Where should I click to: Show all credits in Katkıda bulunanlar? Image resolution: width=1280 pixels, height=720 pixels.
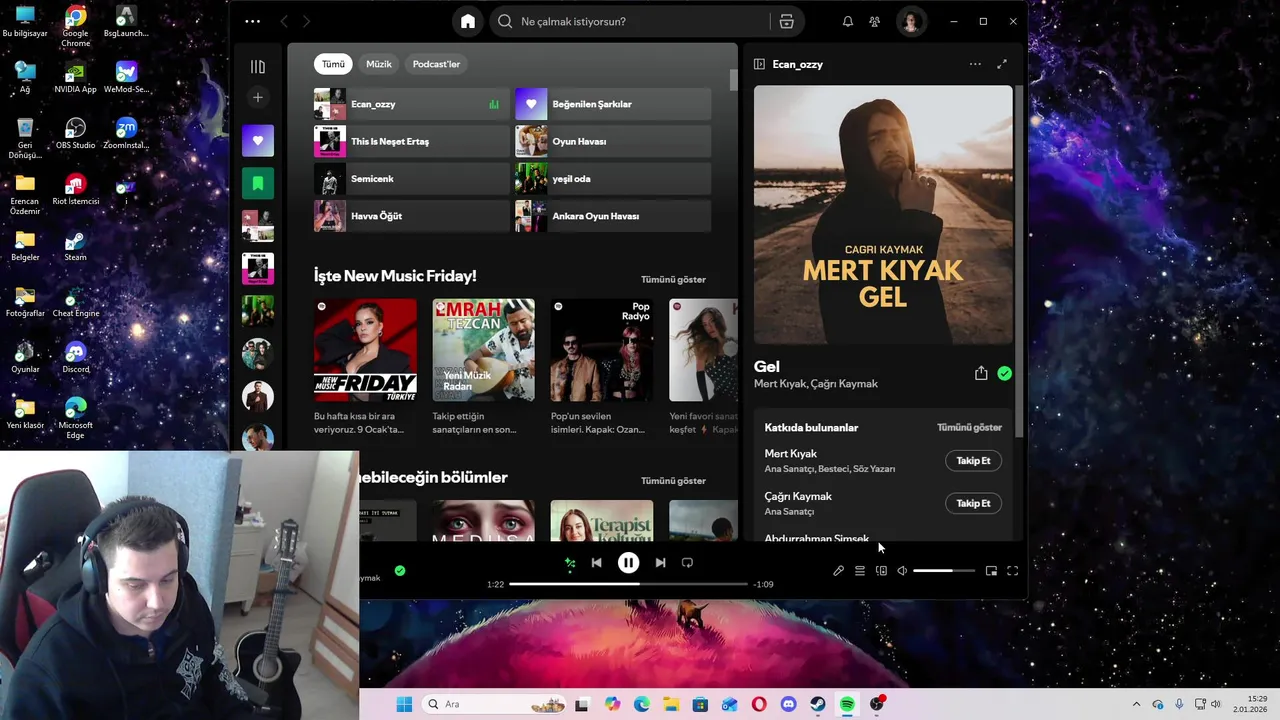coord(969,427)
